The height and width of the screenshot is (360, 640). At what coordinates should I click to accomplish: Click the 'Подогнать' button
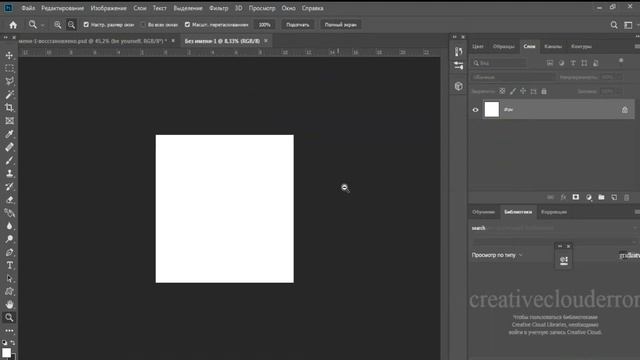click(x=298, y=25)
